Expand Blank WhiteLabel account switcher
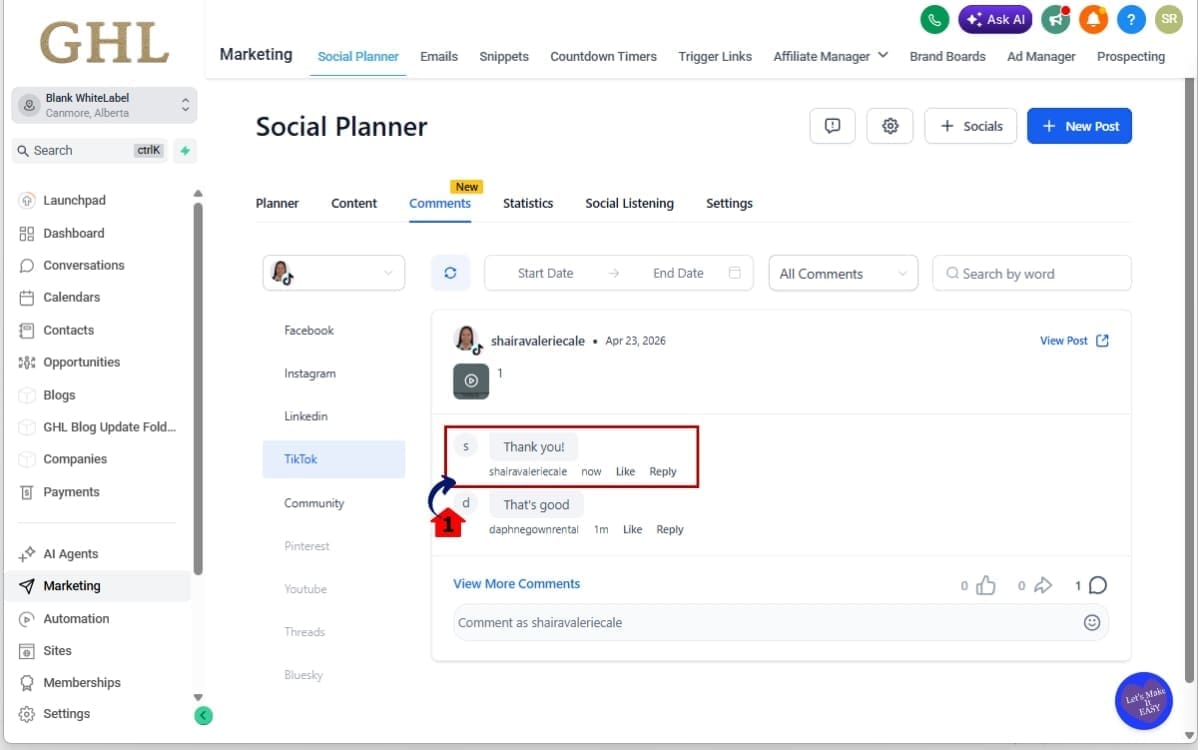The image size is (1200, 750). (x=104, y=105)
